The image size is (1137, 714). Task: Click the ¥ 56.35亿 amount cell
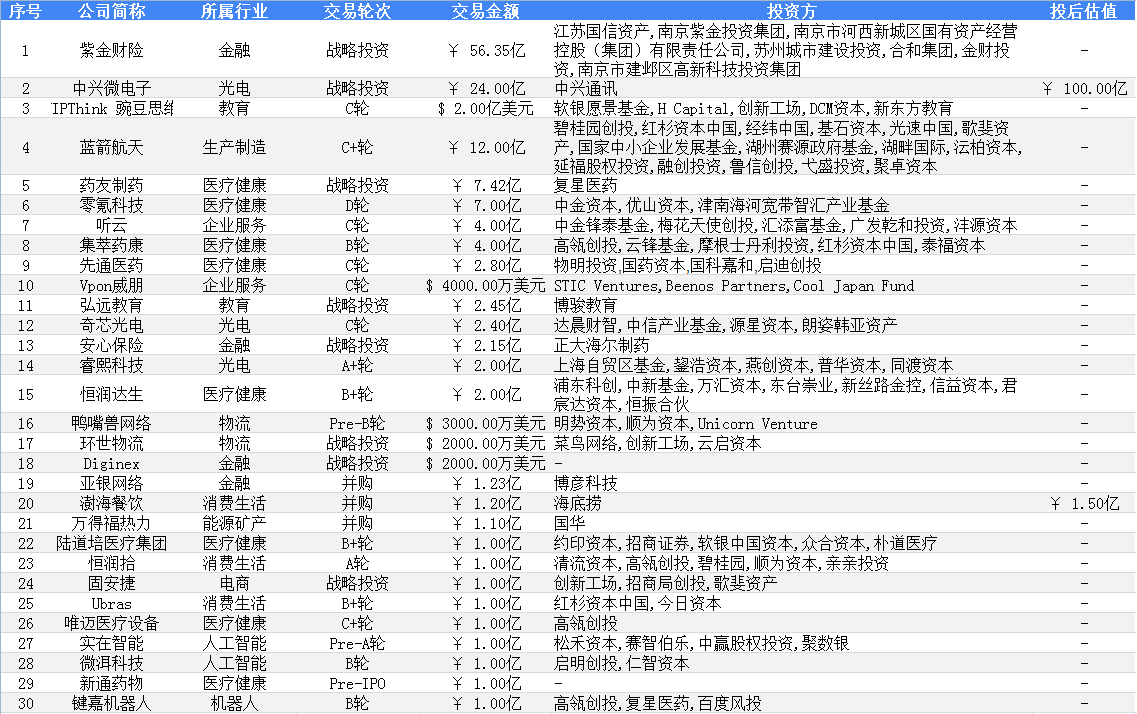[x=487, y=50]
